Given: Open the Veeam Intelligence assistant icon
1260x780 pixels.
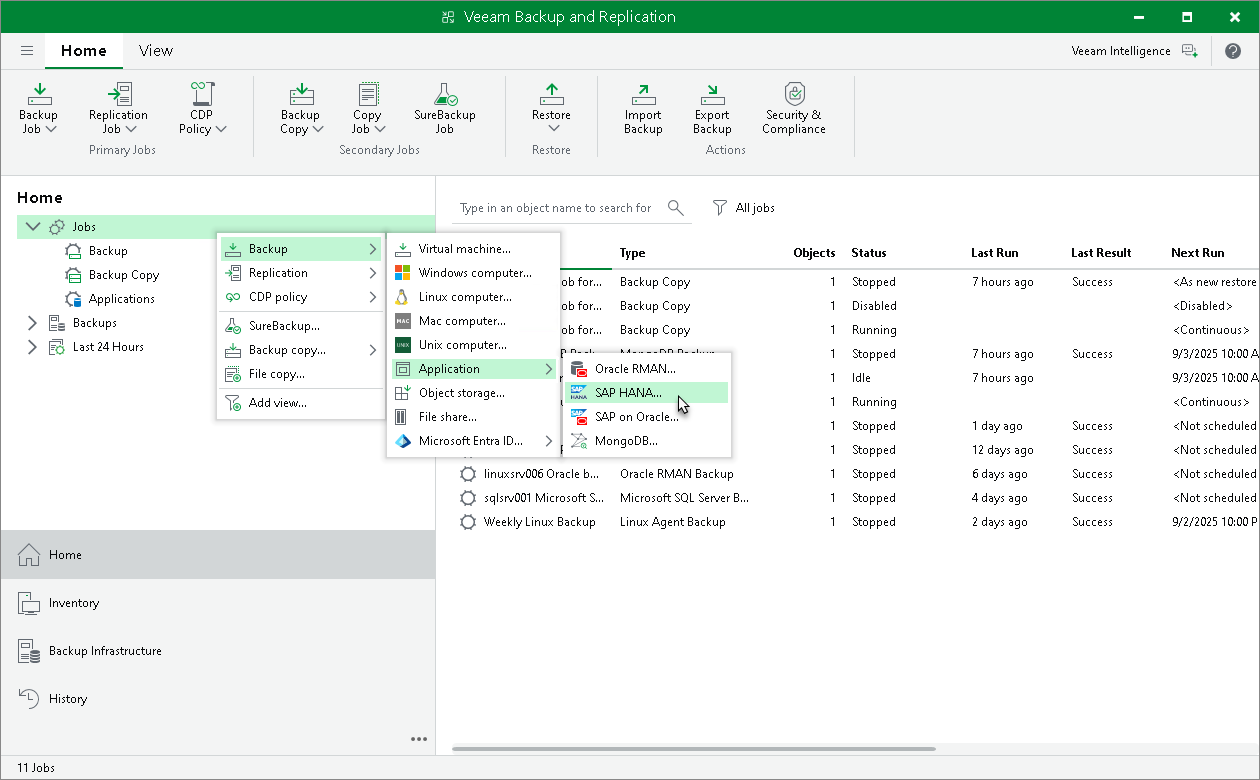Looking at the screenshot, I should tap(1189, 51).
